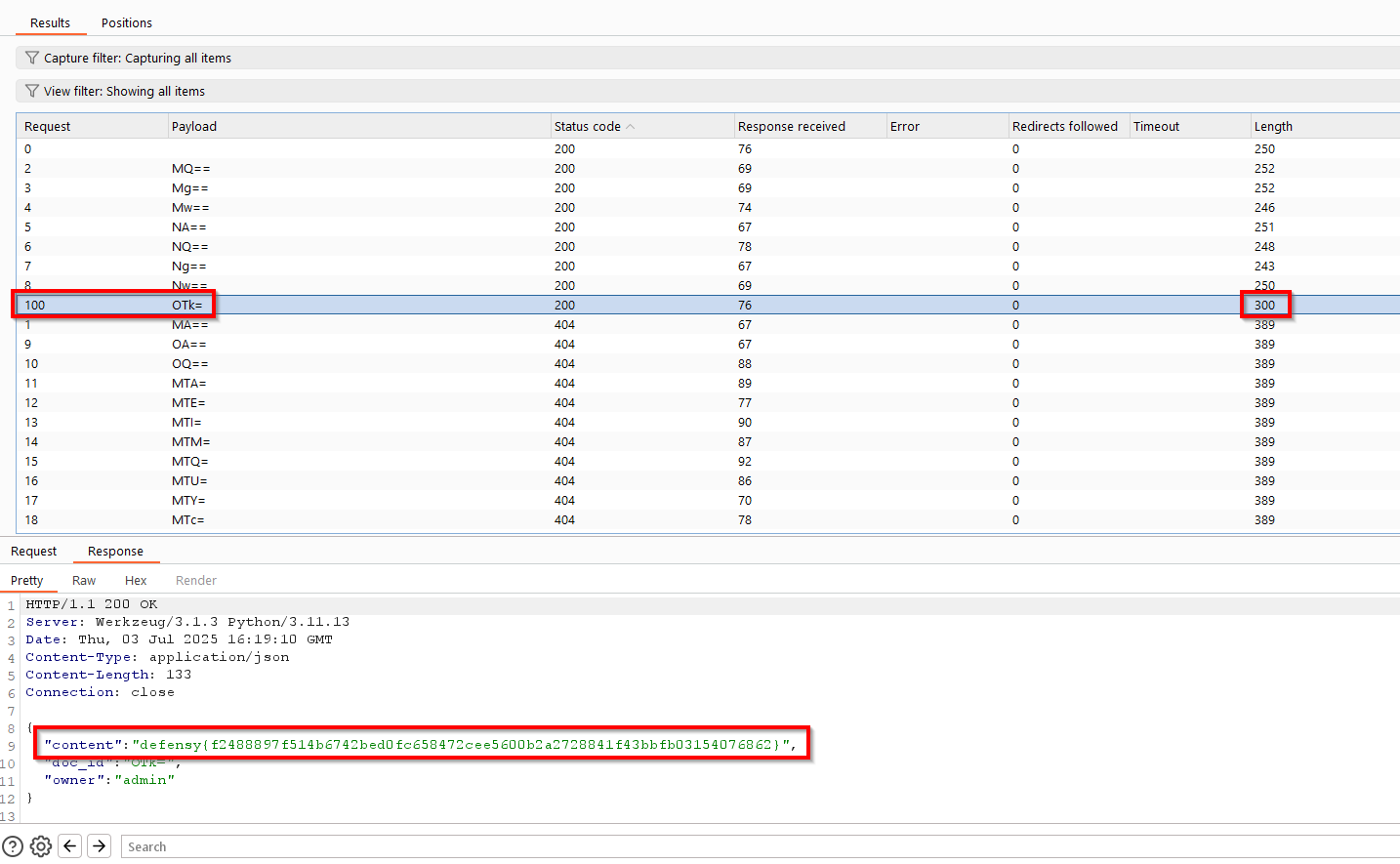Click the Connection: close header line

click(x=100, y=692)
